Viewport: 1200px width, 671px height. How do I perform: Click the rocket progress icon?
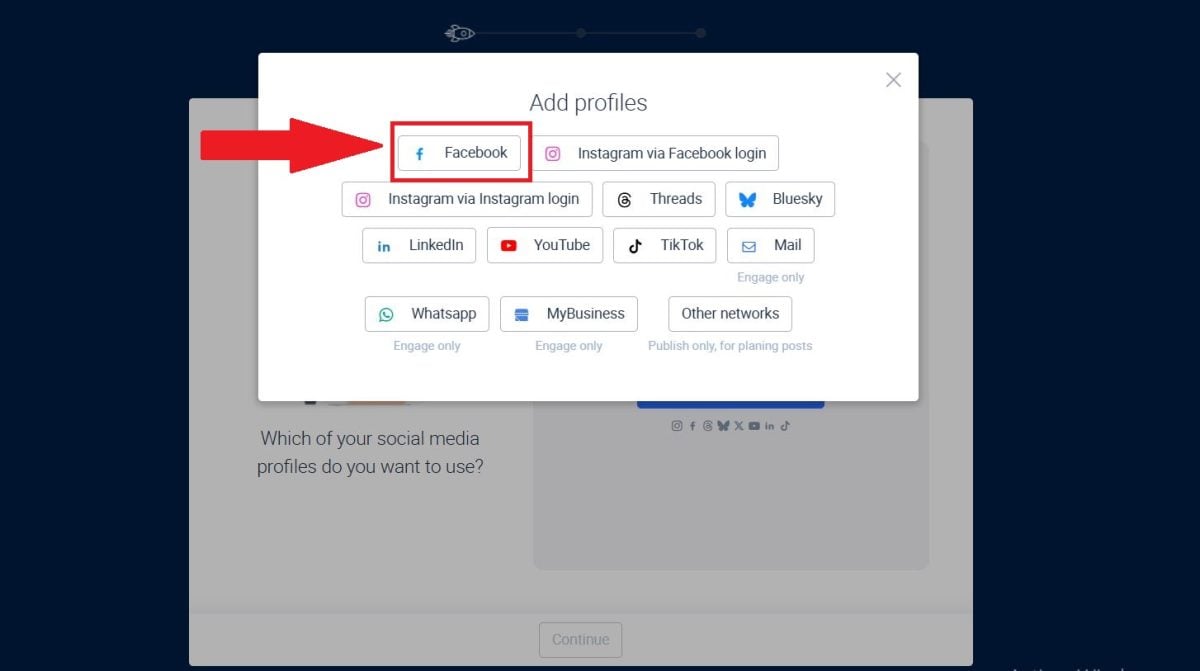point(459,33)
